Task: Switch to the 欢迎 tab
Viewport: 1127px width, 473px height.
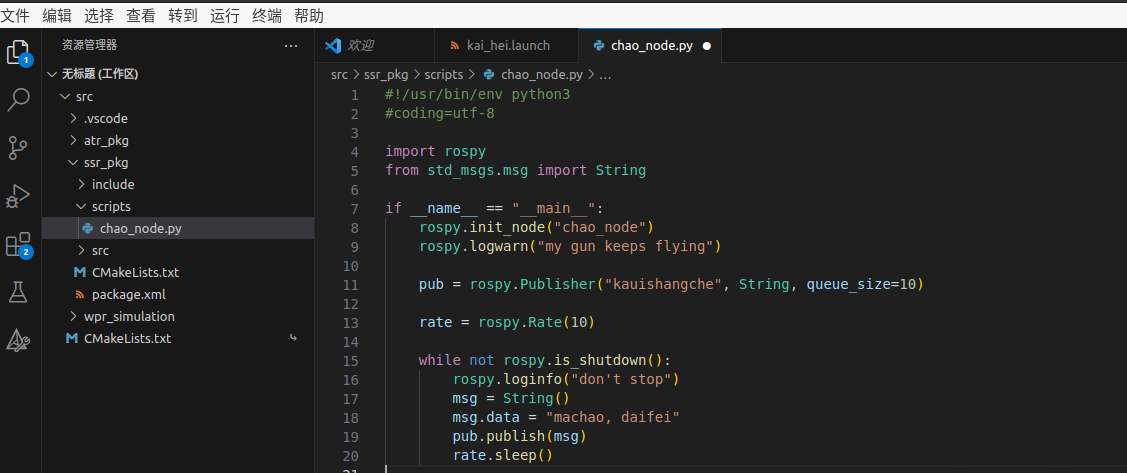Action: click(359, 46)
